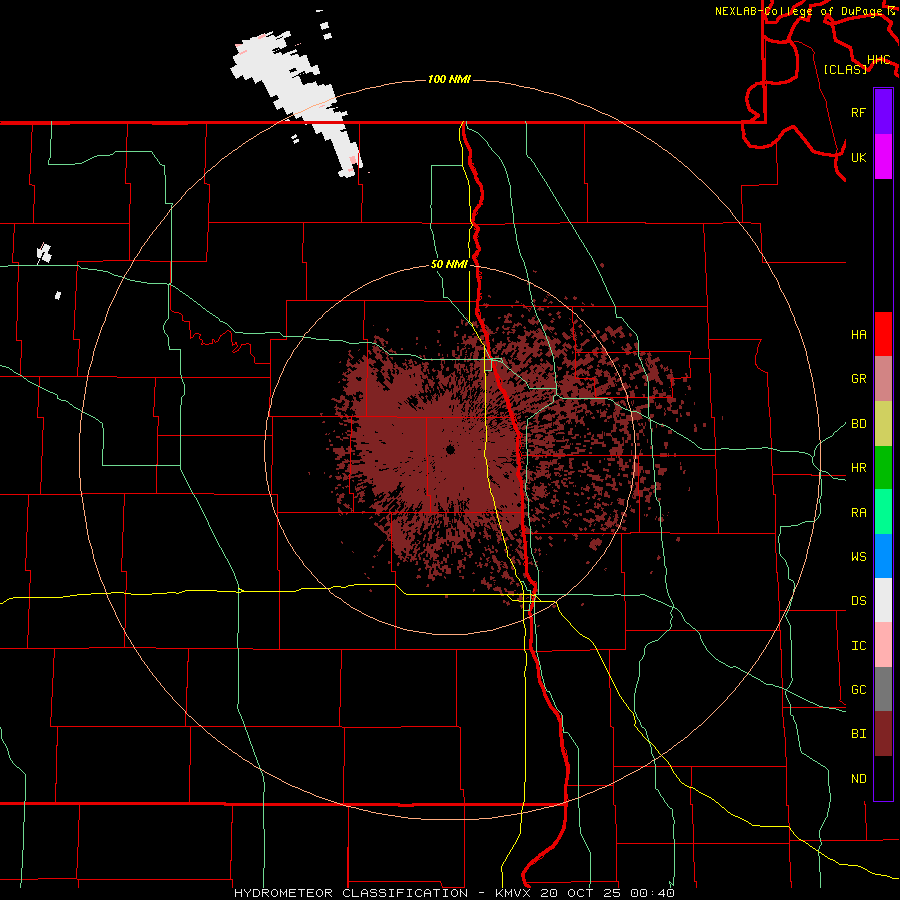Image resolution: width=900 pixels, height=900 pixels.
Task: Click the WS blue legend swatch
Action: pyautogui.click(x=883, y=556)
